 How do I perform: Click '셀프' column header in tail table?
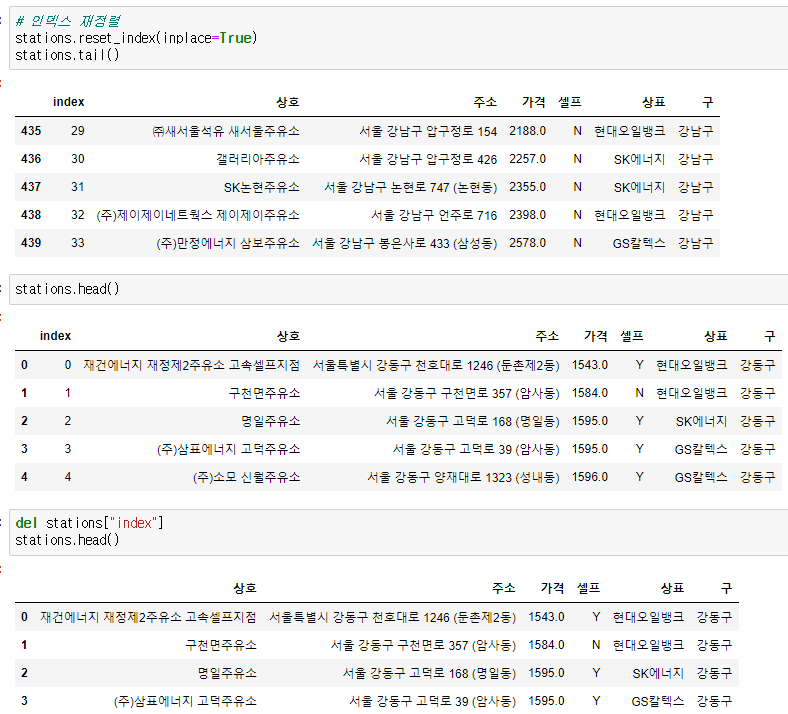click(x=570, y=102)
